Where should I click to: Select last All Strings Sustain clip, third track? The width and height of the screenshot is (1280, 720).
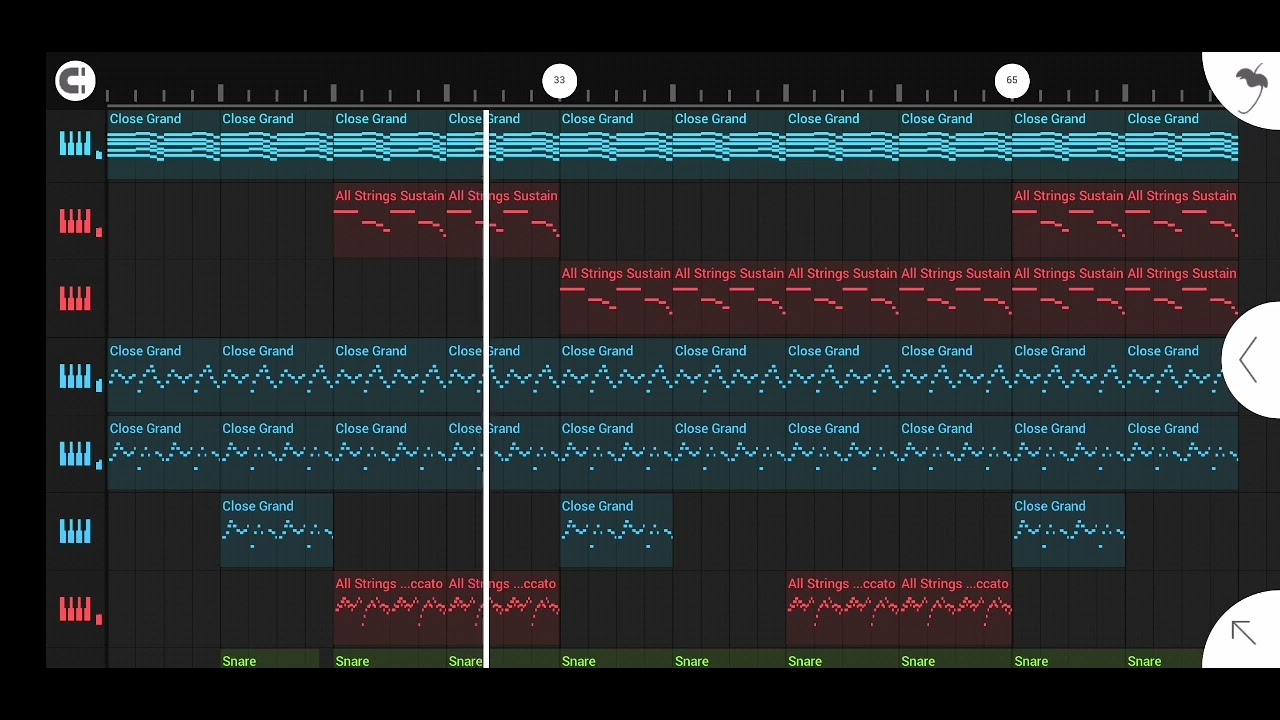coord(1182,298)
